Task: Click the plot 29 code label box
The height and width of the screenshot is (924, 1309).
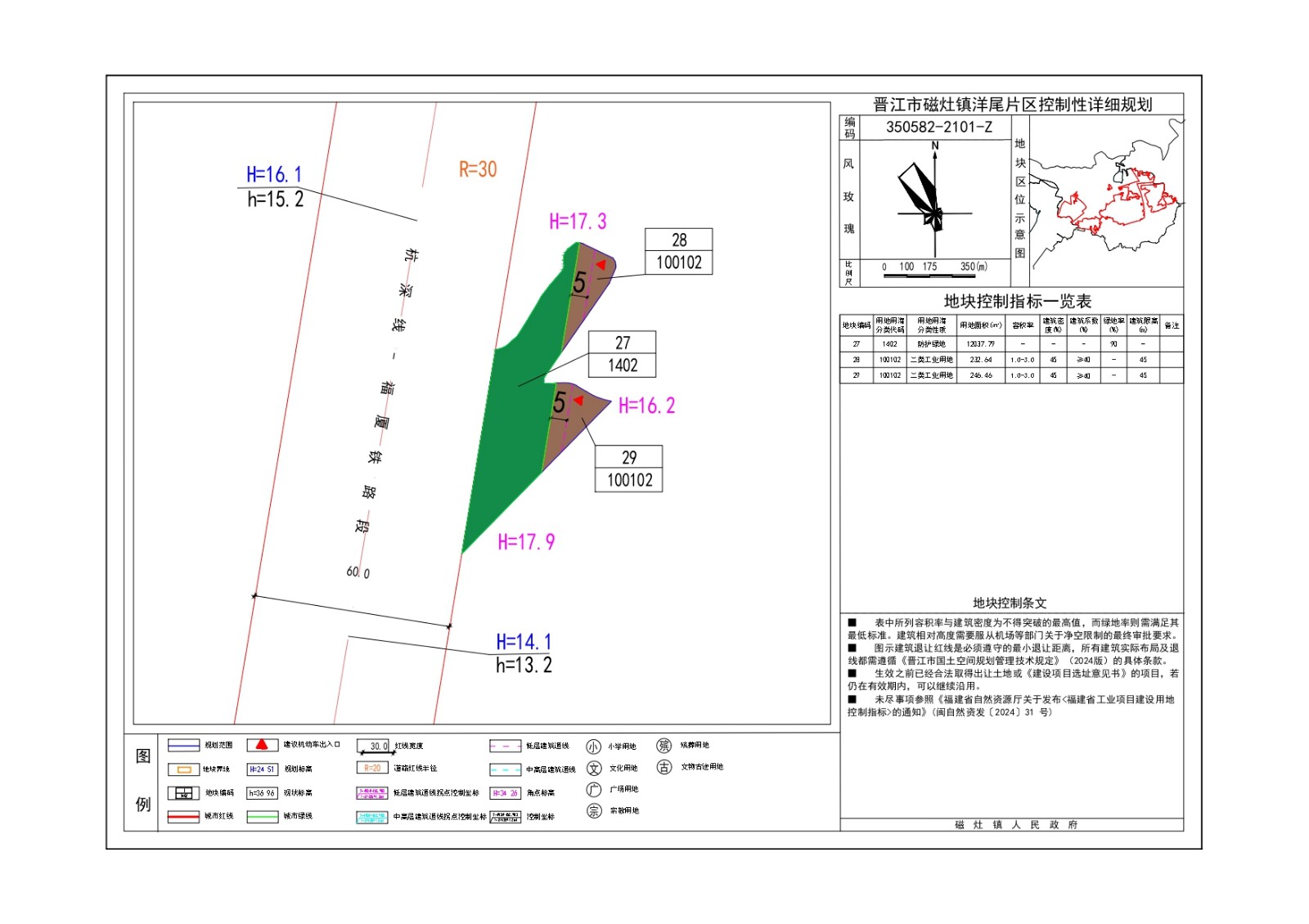Action: (x=628, y=469)
